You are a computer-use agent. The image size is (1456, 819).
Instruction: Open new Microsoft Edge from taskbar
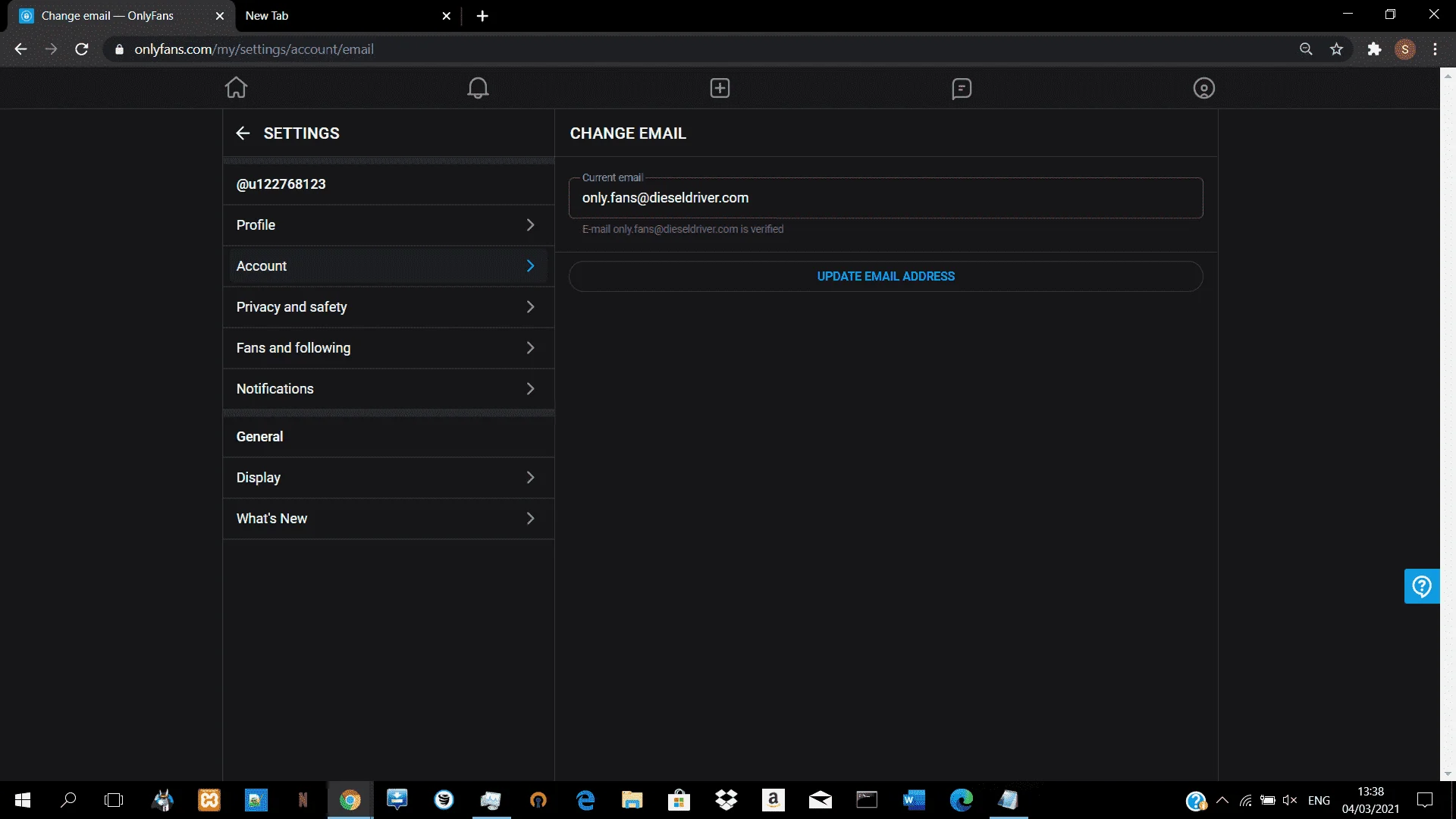[x=961, y=800]
